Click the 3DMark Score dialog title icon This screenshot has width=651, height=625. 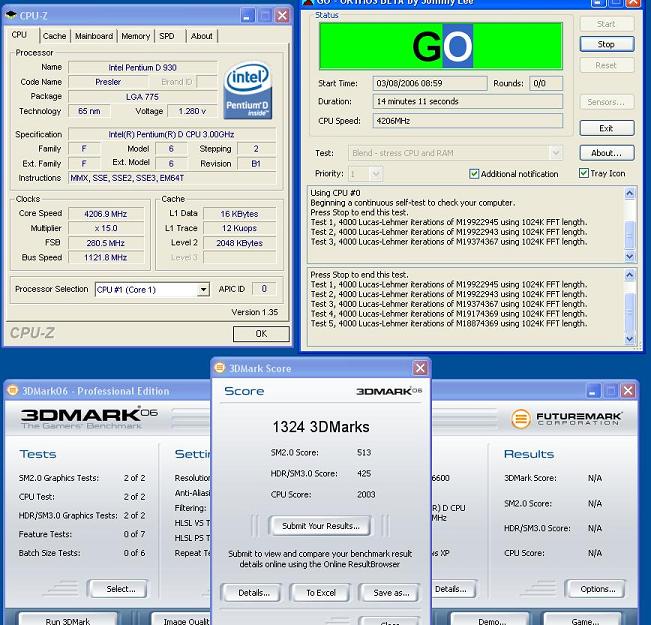(220, 368)
